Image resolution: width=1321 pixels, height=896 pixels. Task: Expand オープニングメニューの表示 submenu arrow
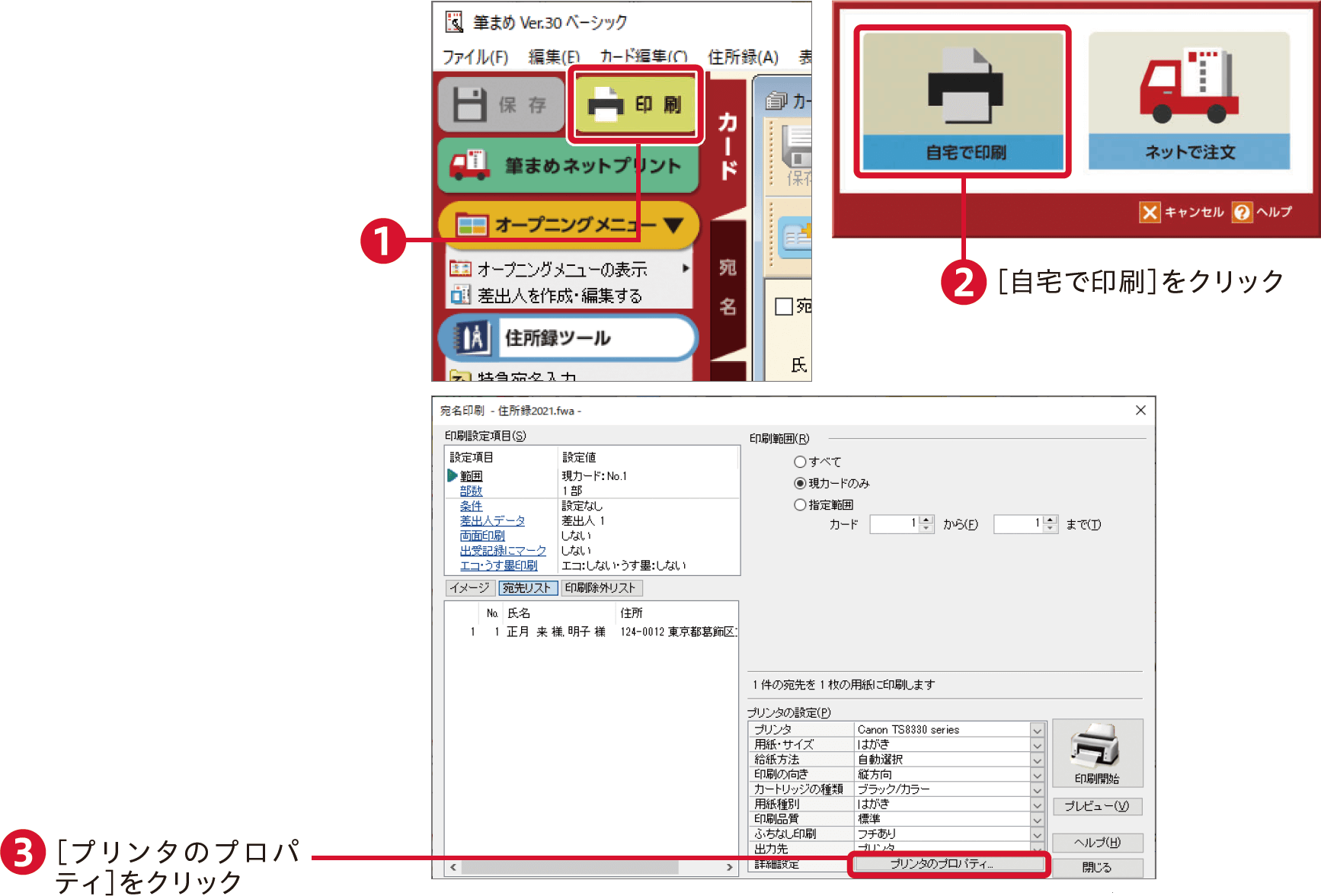coord(686,268)
